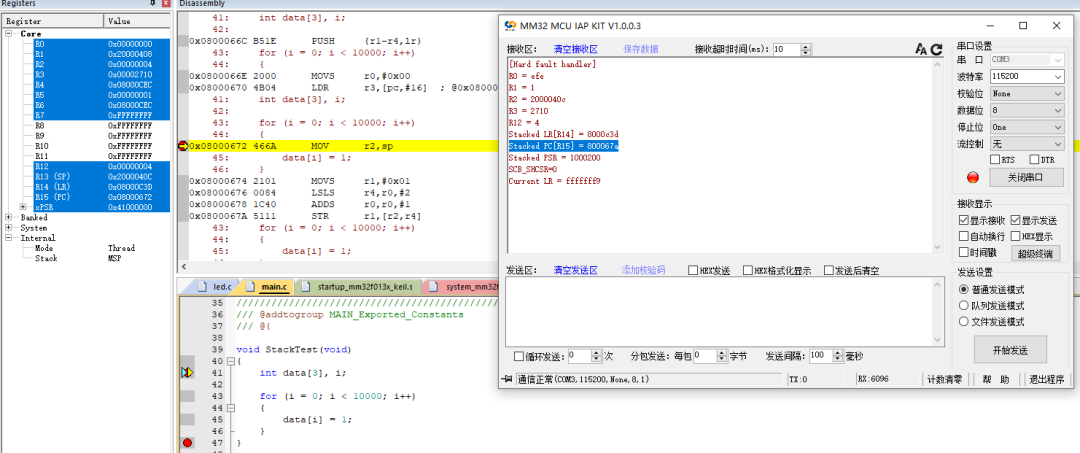1080x453 pixels.
Task: Click the red serial port status indicator
Action: 973,177
